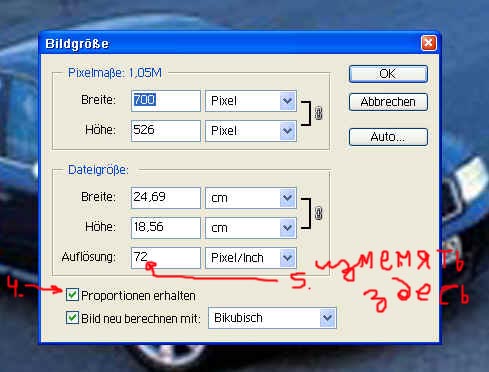Click the pixel Höhe field showing 526
The image size is (489, 372).
(166, 131)
